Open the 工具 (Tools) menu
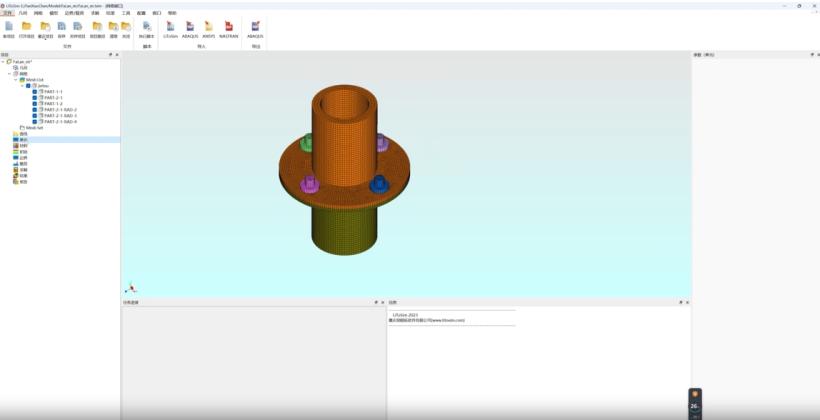820x420 pixels. pyautogui.click(x=126, y=13)
